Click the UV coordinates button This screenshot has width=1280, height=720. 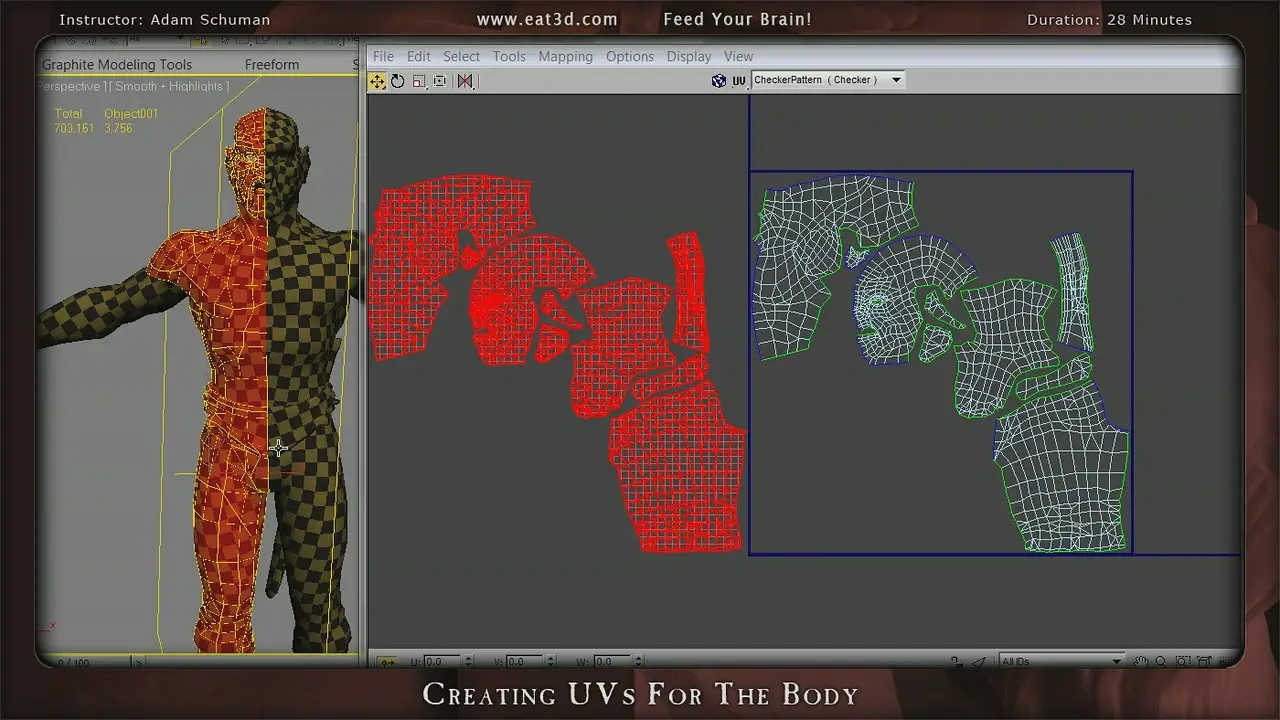click(x=739, y=80)
